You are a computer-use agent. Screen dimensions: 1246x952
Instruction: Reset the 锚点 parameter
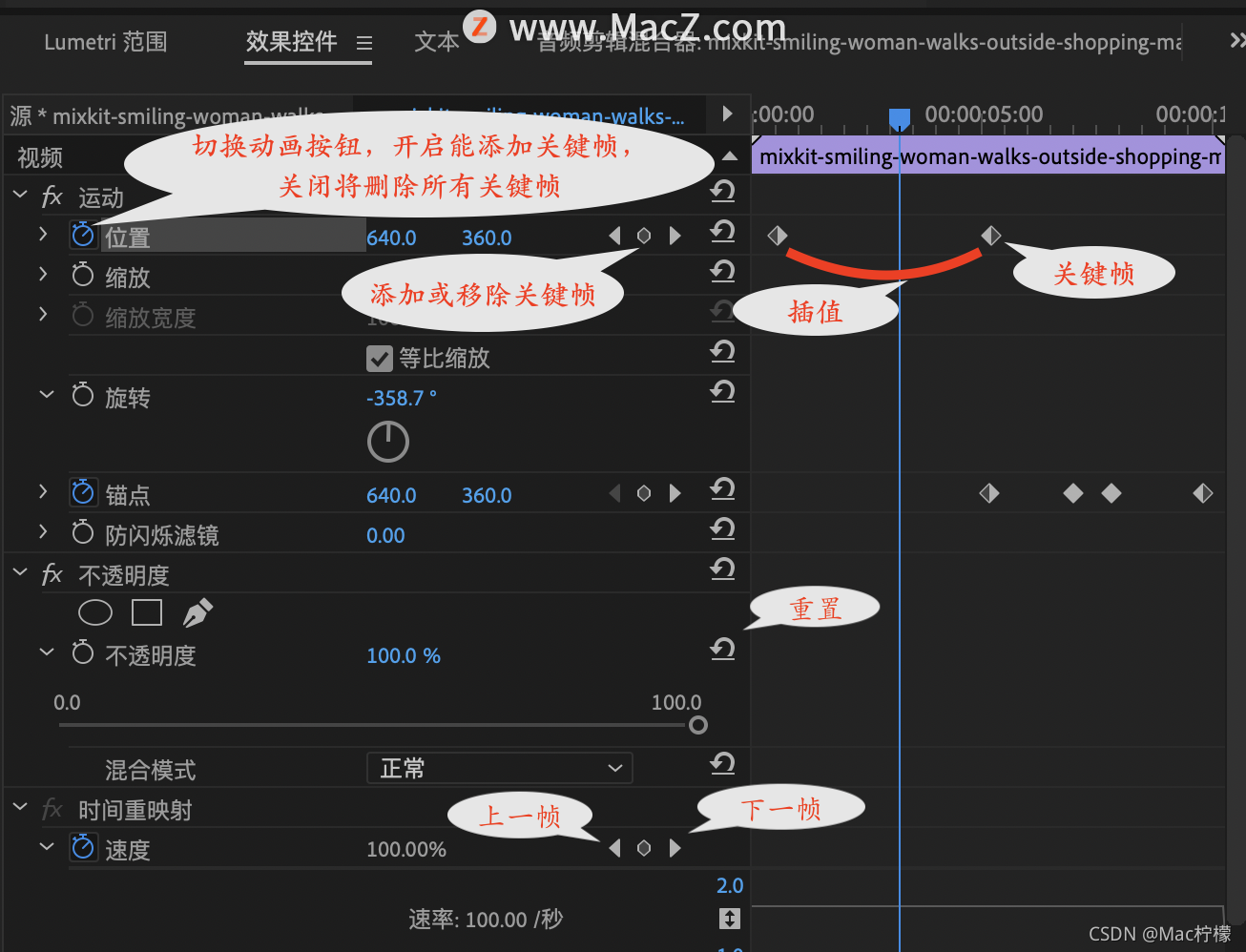point(722,489)
